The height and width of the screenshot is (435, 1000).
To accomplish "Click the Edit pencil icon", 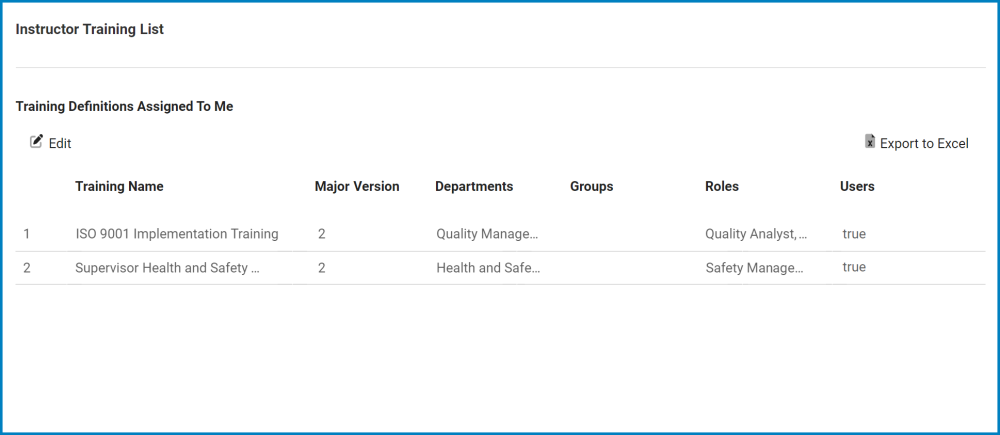I will [37, 142].
